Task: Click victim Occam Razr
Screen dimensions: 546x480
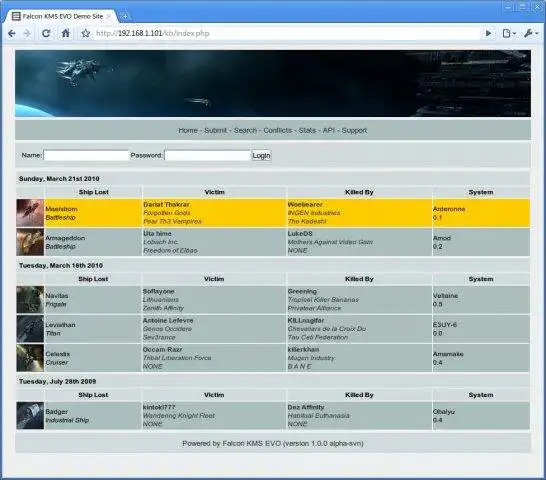Action: [x=162, y=349]
